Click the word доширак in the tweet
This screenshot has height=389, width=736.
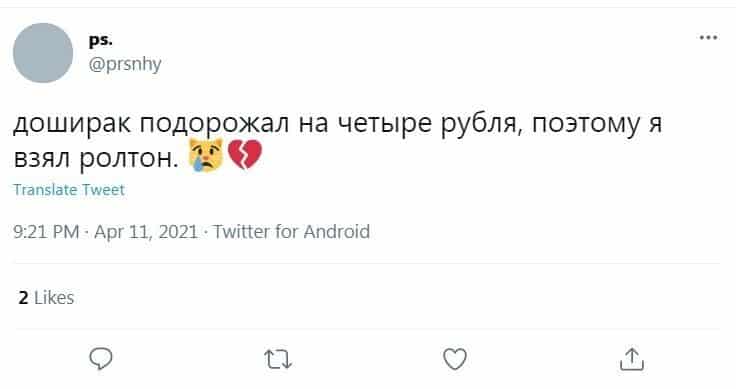click(x=73, y=125)
